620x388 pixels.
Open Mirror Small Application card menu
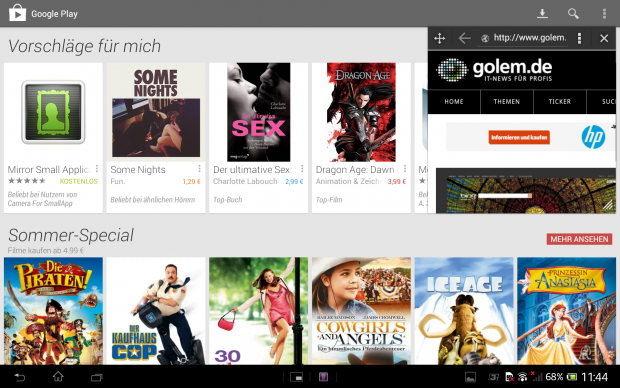point(97,169)
